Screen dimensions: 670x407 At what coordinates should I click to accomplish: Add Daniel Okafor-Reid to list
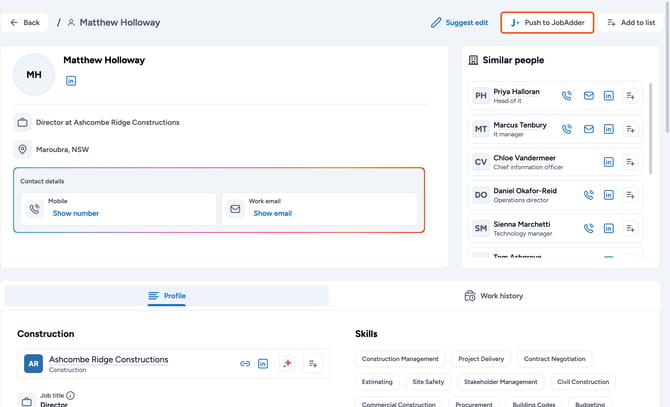coord(630,195)
